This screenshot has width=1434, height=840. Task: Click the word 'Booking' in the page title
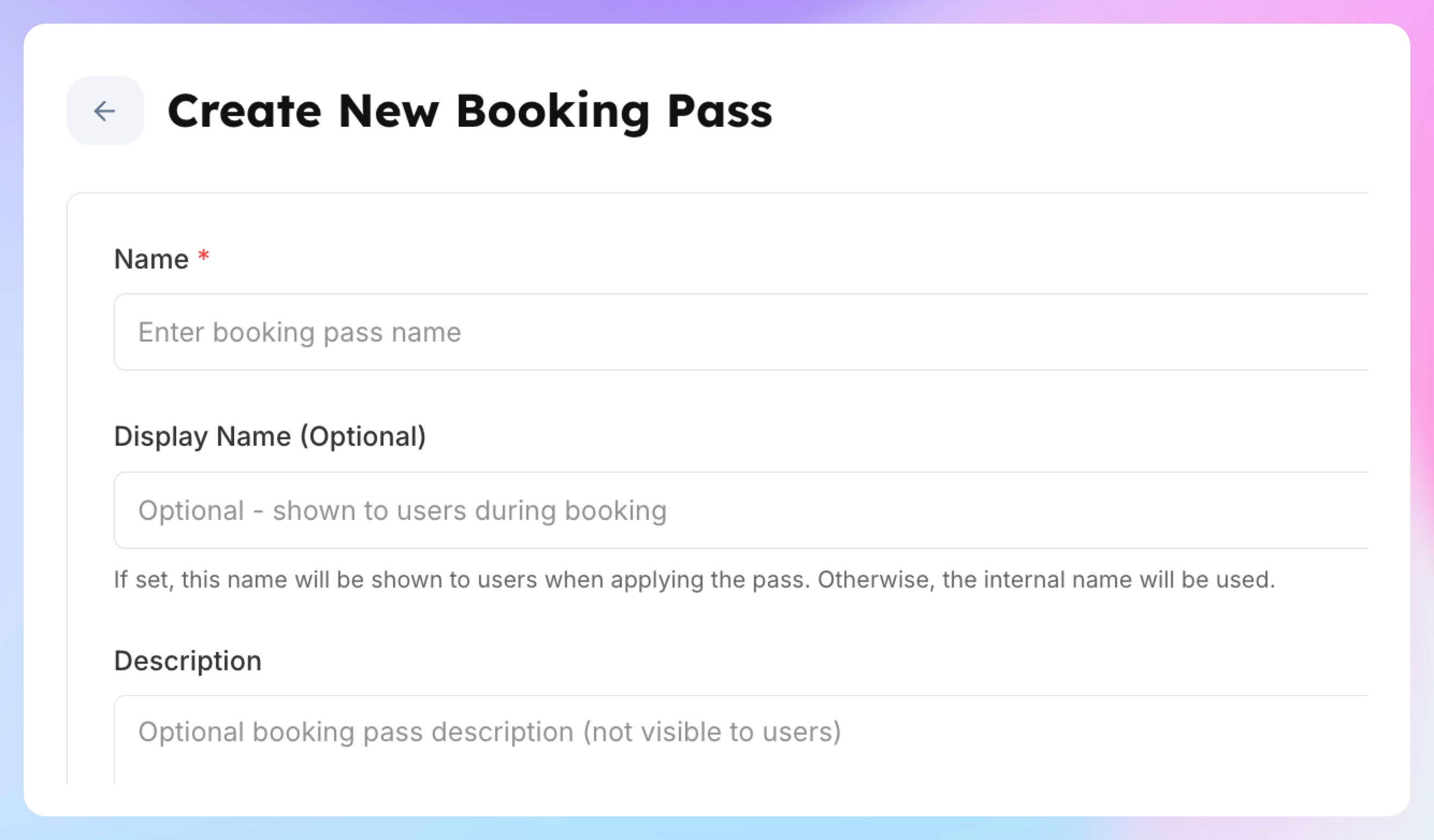click(x=552, y=111)
